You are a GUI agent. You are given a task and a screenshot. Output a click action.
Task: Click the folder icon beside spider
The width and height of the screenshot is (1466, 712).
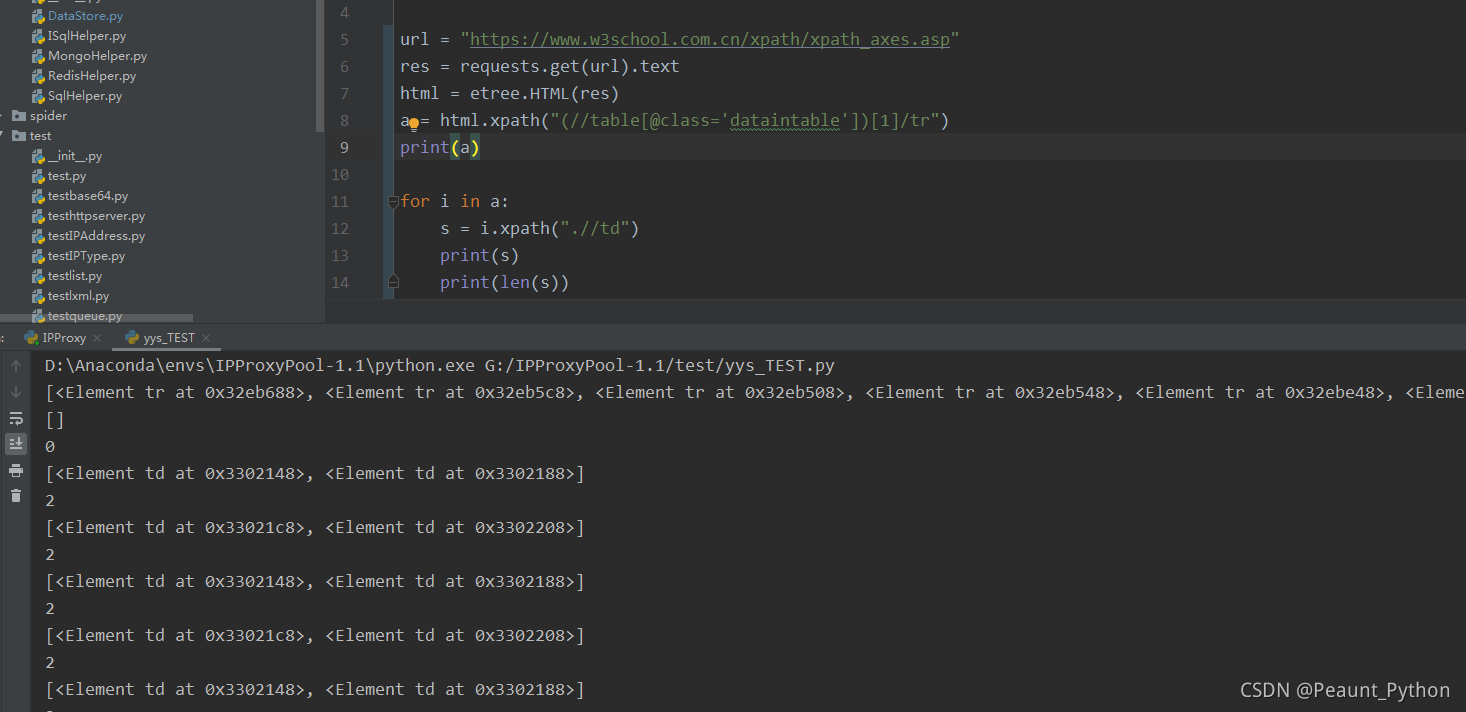tap(19, 116)
